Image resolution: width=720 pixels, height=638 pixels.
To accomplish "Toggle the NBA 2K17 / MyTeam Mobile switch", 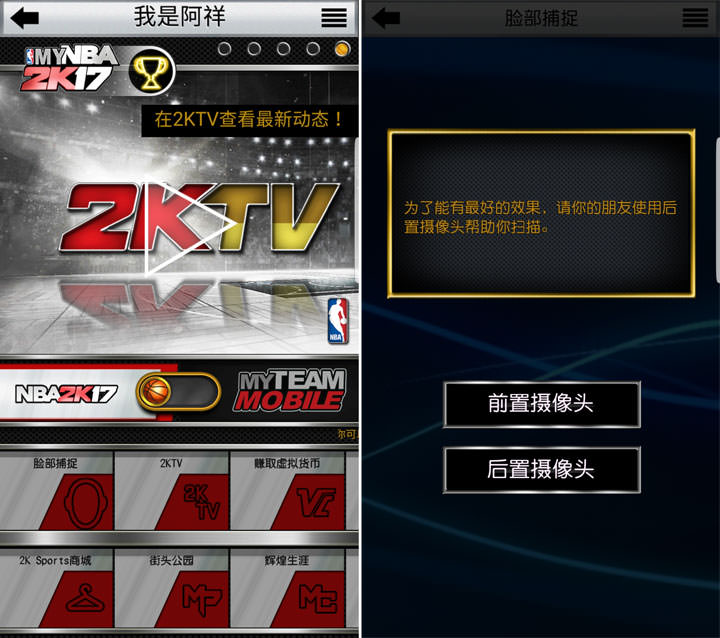I will click(x=178, y=392).
